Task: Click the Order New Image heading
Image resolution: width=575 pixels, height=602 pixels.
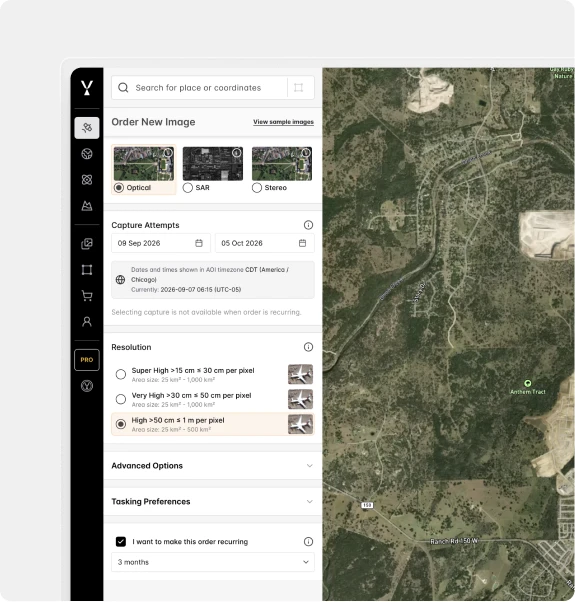Action: [x=154, y=122]
